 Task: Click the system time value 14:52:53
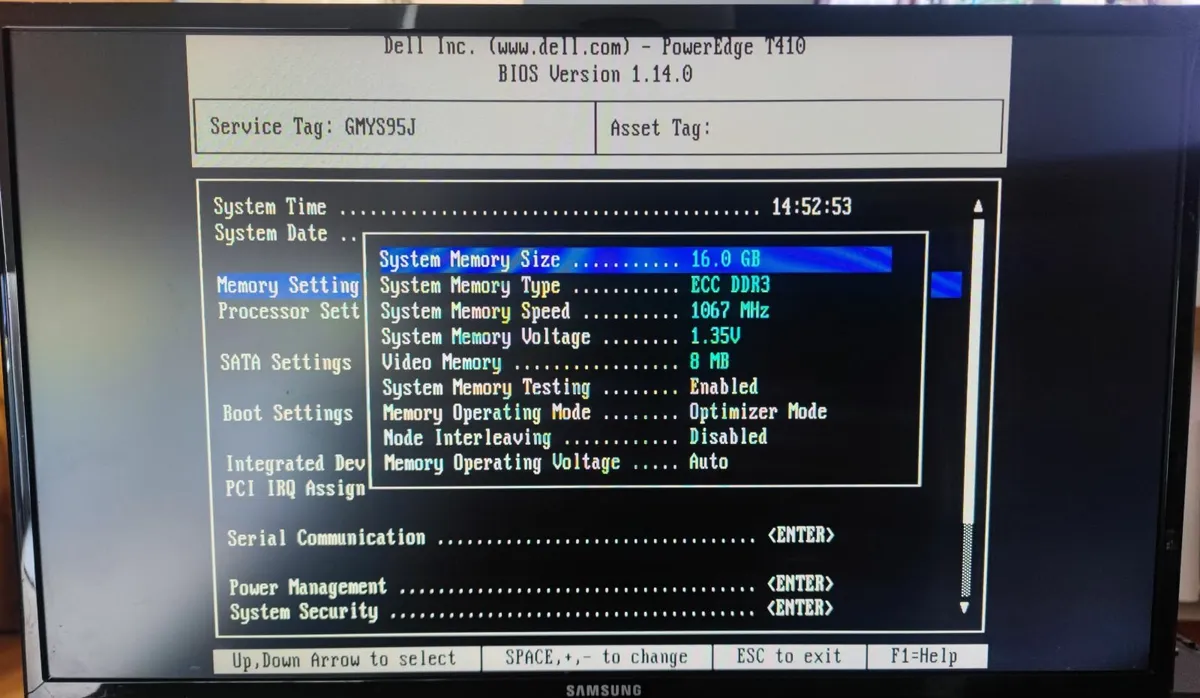[811, 207]
